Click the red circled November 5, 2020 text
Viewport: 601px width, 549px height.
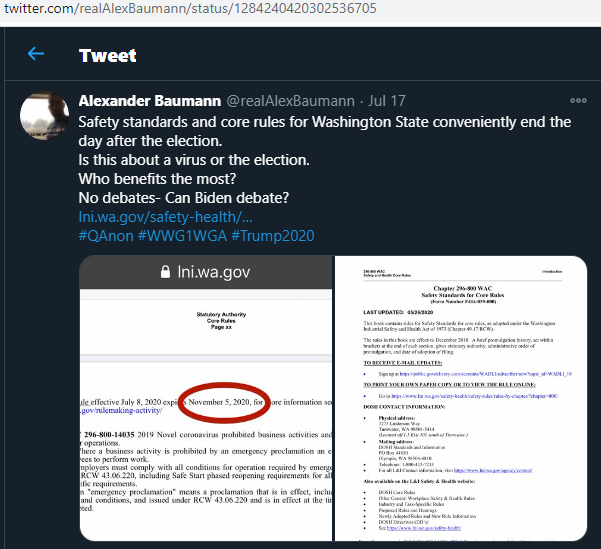225,402
